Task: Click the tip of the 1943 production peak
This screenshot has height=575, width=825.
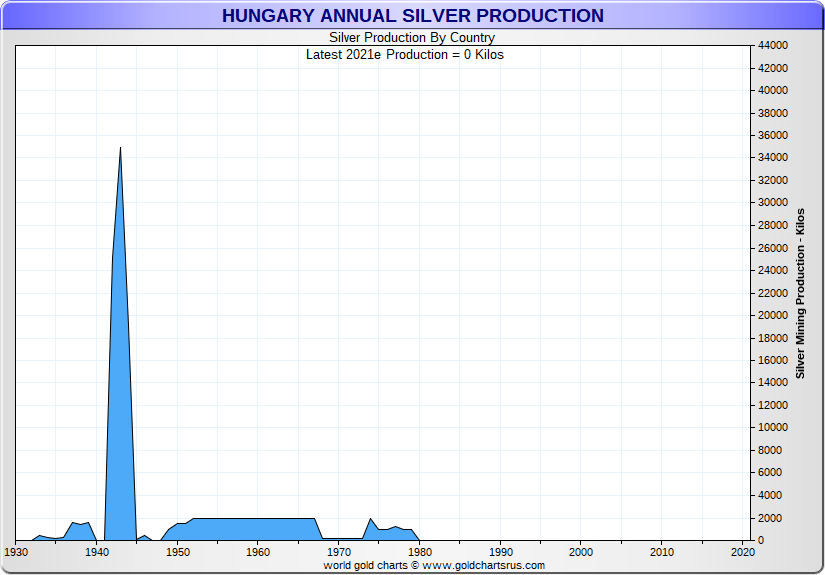Action: click(x=120, y=149)
